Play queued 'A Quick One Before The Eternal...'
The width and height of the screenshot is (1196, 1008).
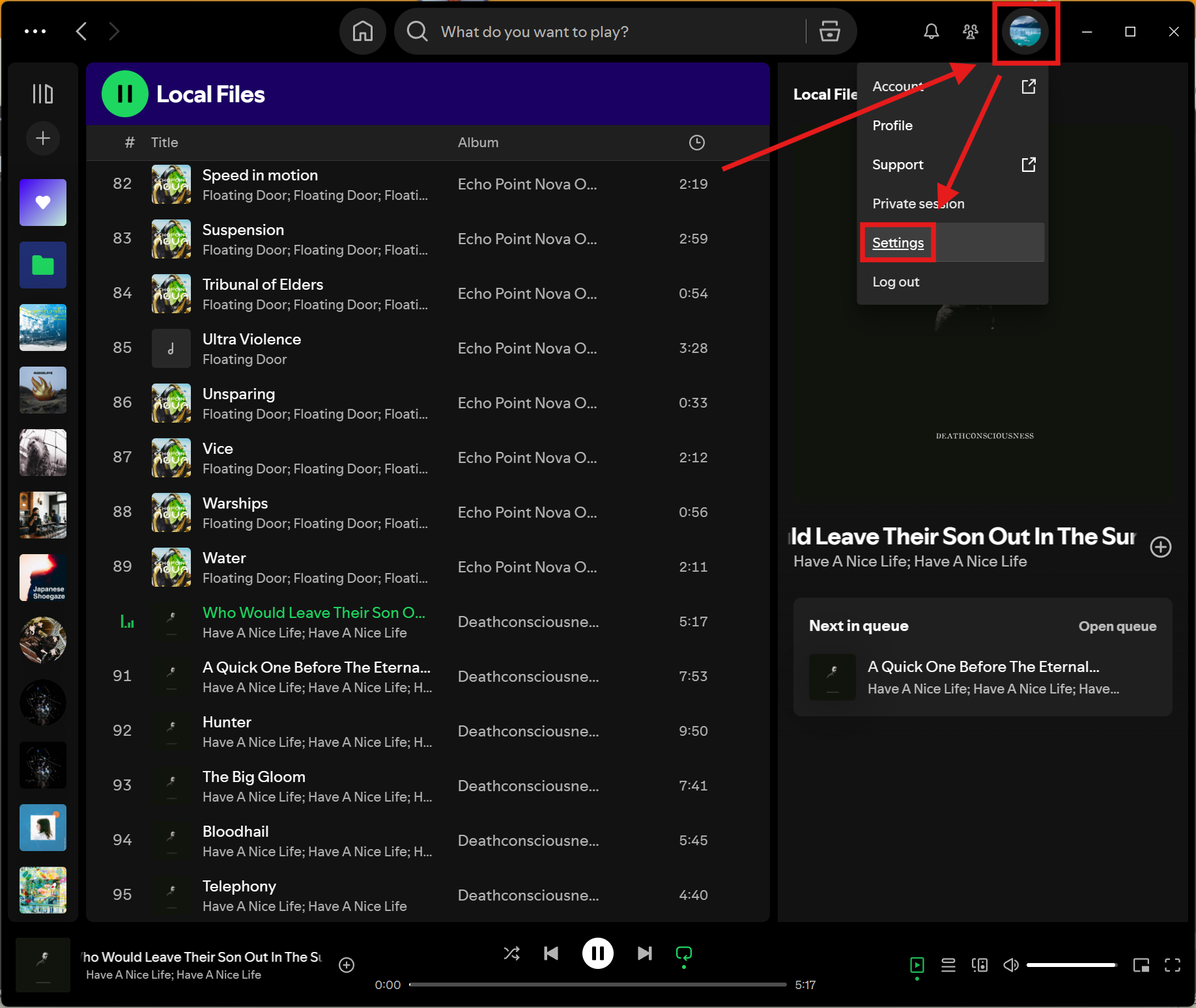click(982, 677)
